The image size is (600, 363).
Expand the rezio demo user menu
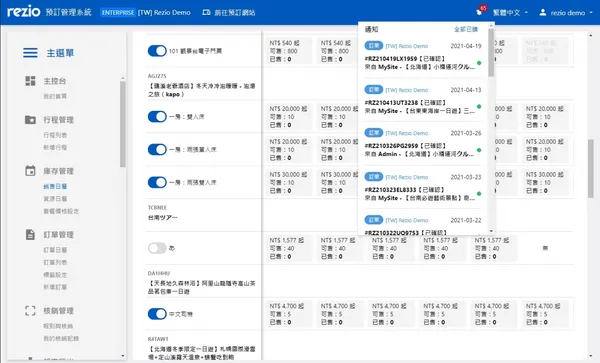tap(566, 13)
